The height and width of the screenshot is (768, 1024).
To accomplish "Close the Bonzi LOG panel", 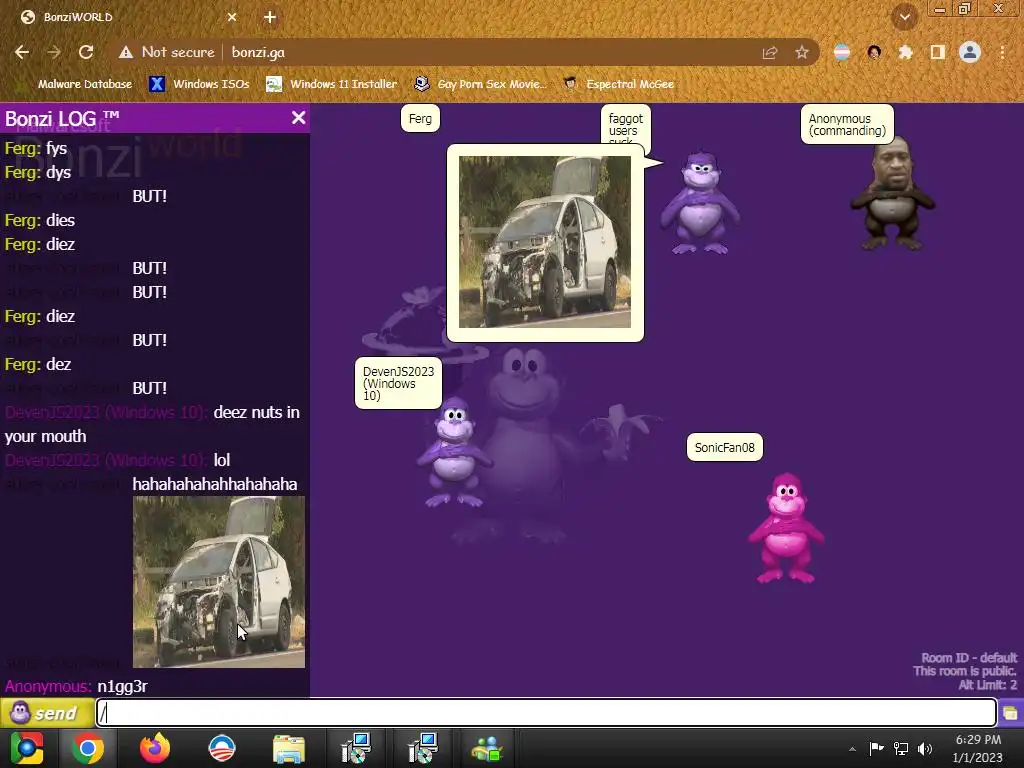I will pyautogui.click(x=298, y=118).
